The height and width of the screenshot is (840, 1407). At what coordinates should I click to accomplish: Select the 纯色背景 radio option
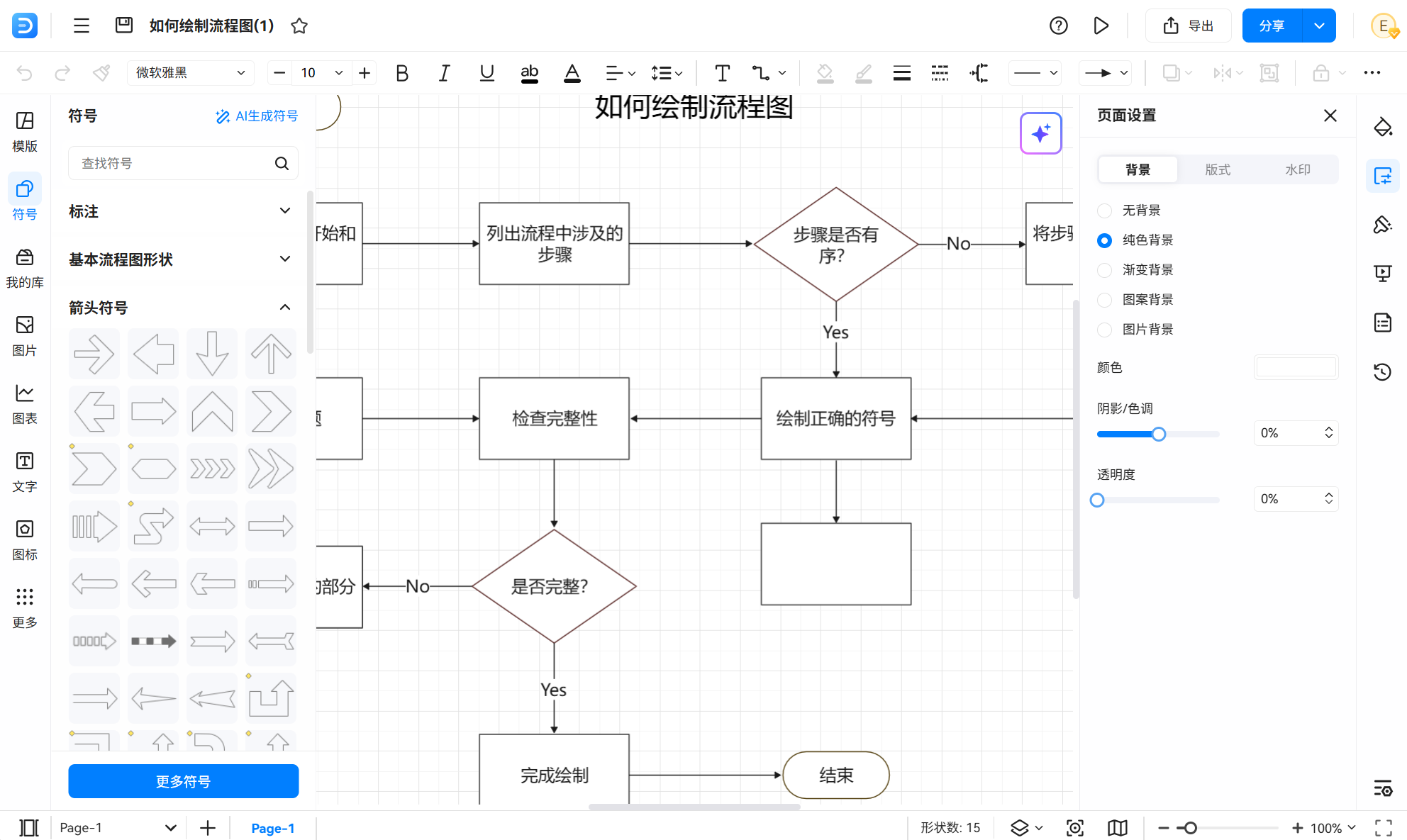coord(1104,240)
